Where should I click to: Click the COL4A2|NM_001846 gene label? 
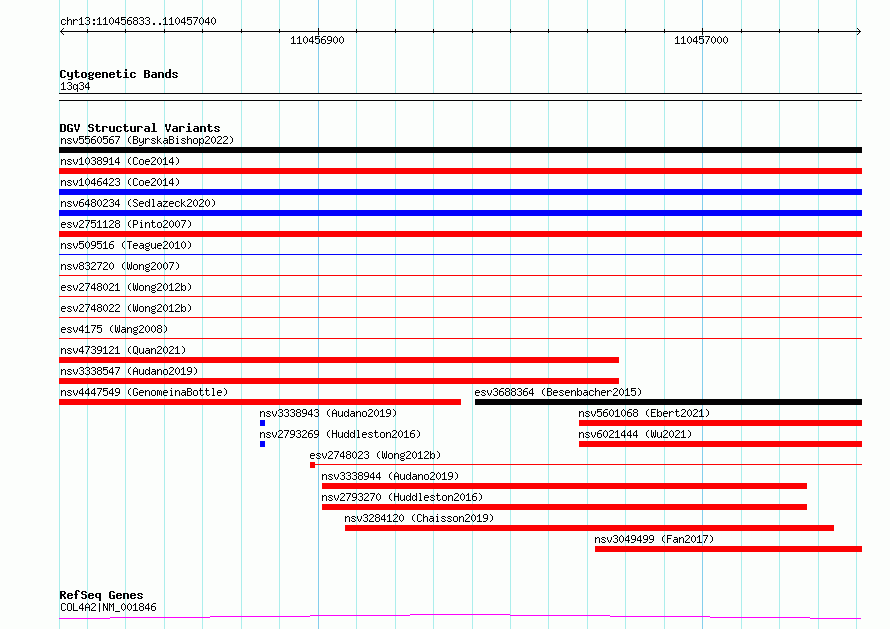point(108,607)
